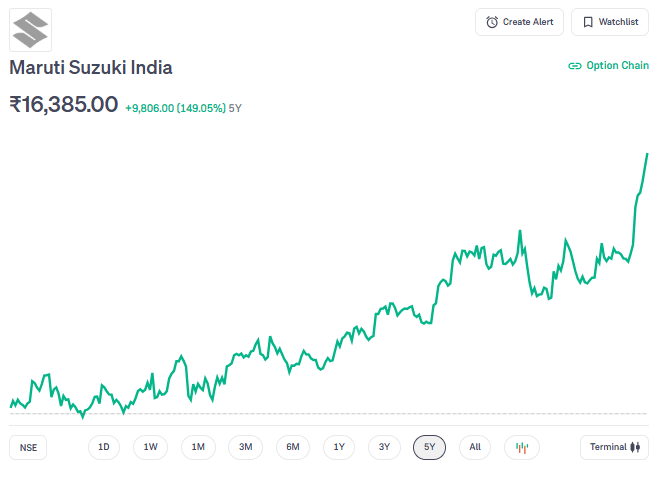Select the 1D time range
Viewport: 665px width, 479px height.
click(x=104, y=447)
